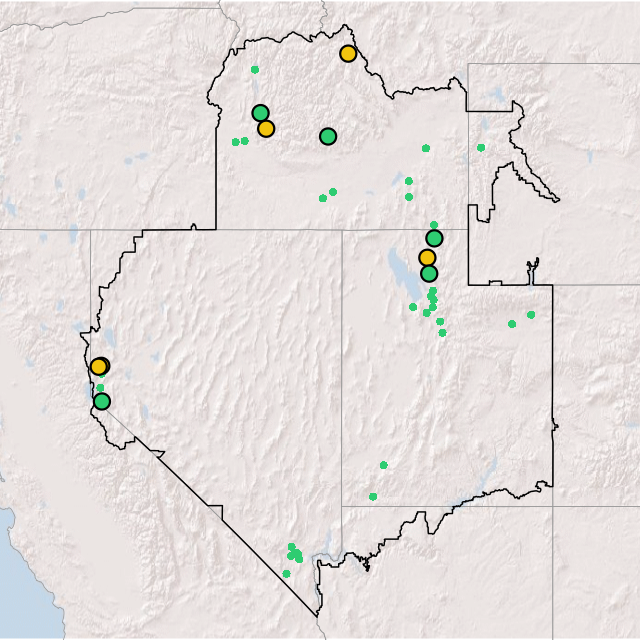
Task: Select the lower of the two small dots in southwestern Utah
Action: click(373, 497)
